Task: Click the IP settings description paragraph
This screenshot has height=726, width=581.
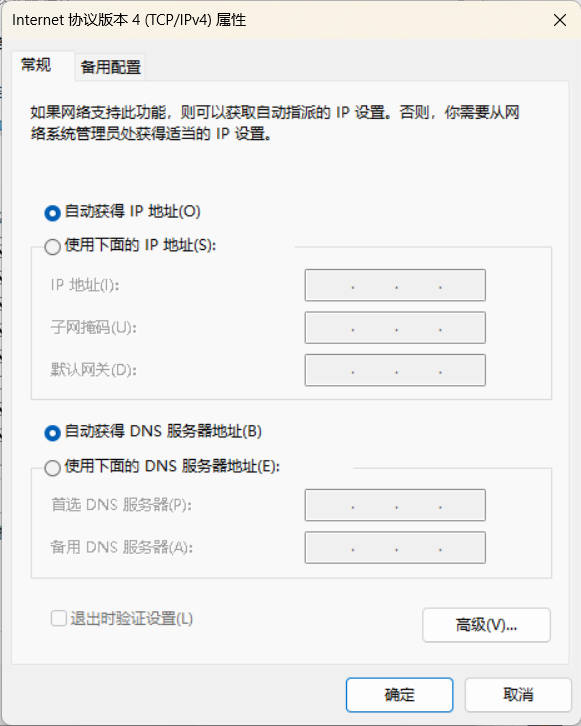Action: pos(275,123)
